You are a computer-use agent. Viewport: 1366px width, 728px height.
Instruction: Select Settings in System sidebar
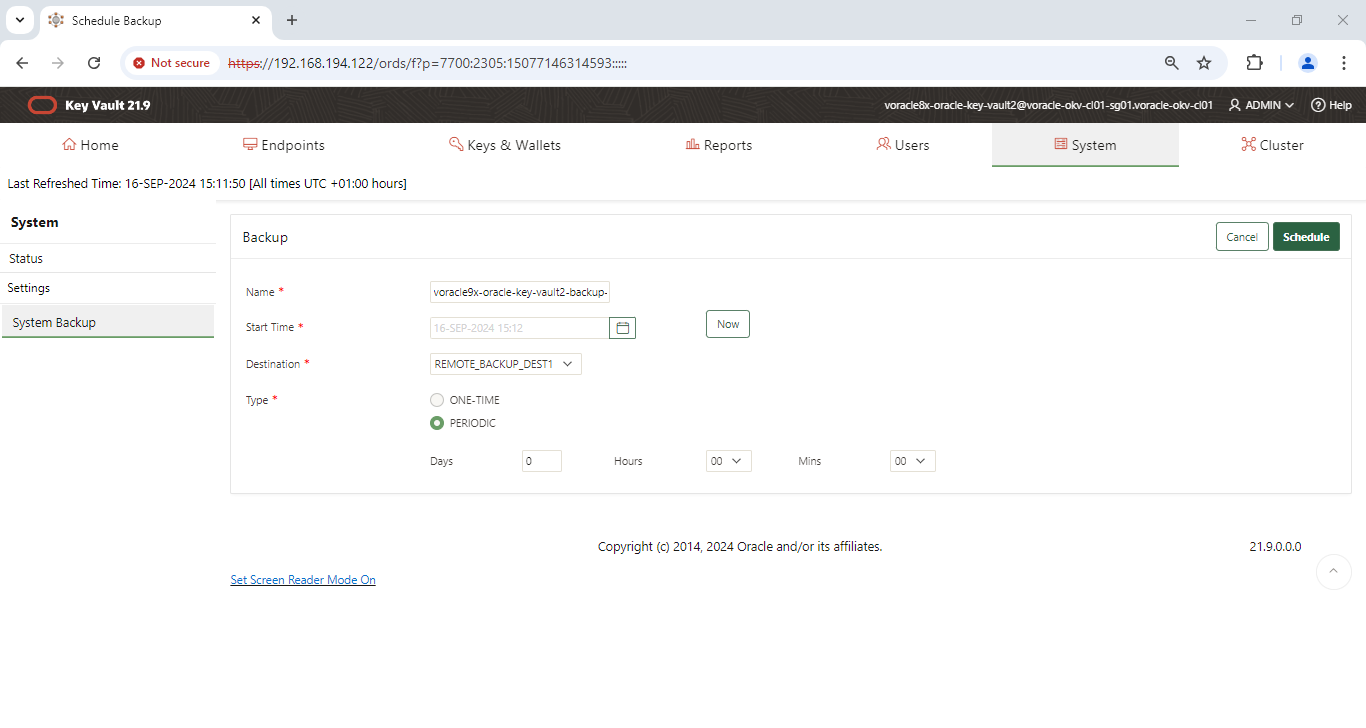point(108,288)
